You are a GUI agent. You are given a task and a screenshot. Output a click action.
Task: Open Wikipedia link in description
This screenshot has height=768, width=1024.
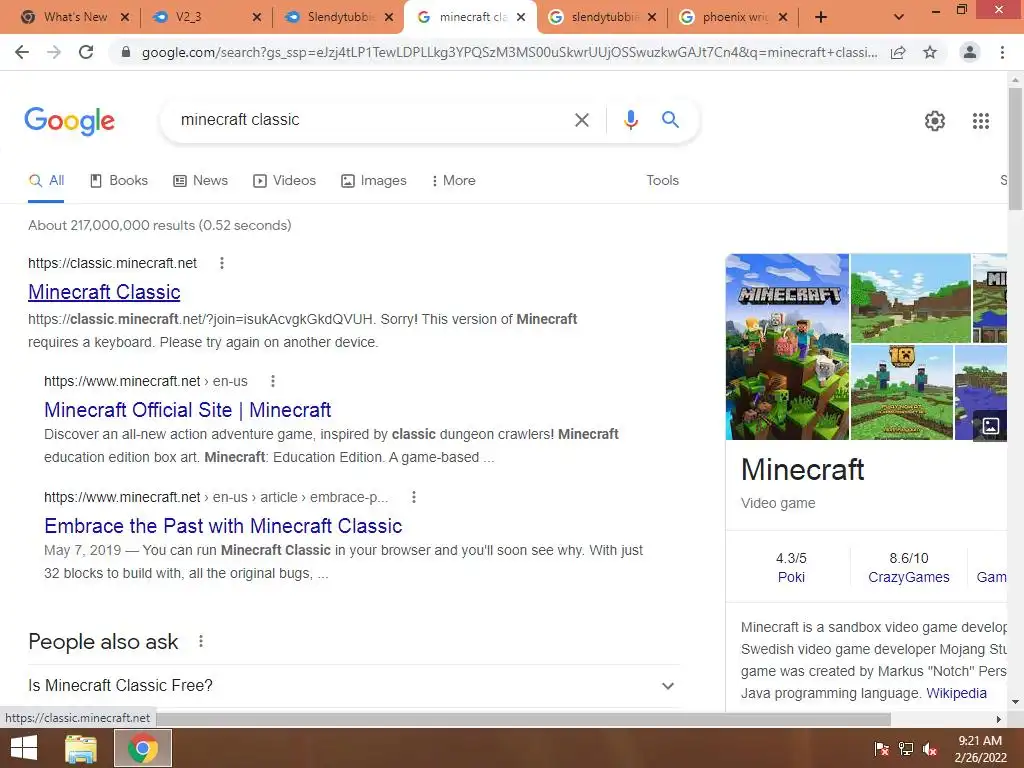click(x=956, y=694)
